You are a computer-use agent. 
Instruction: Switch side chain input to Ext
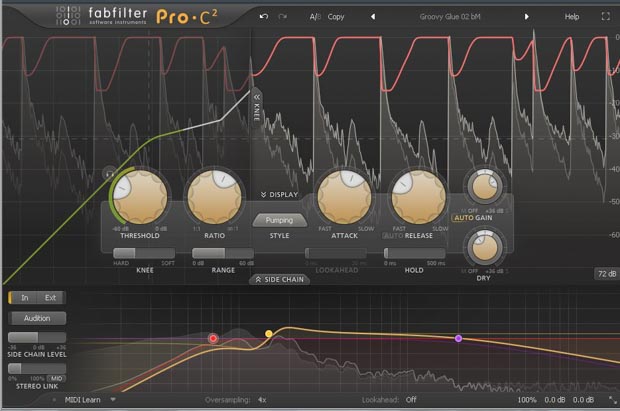51,297
